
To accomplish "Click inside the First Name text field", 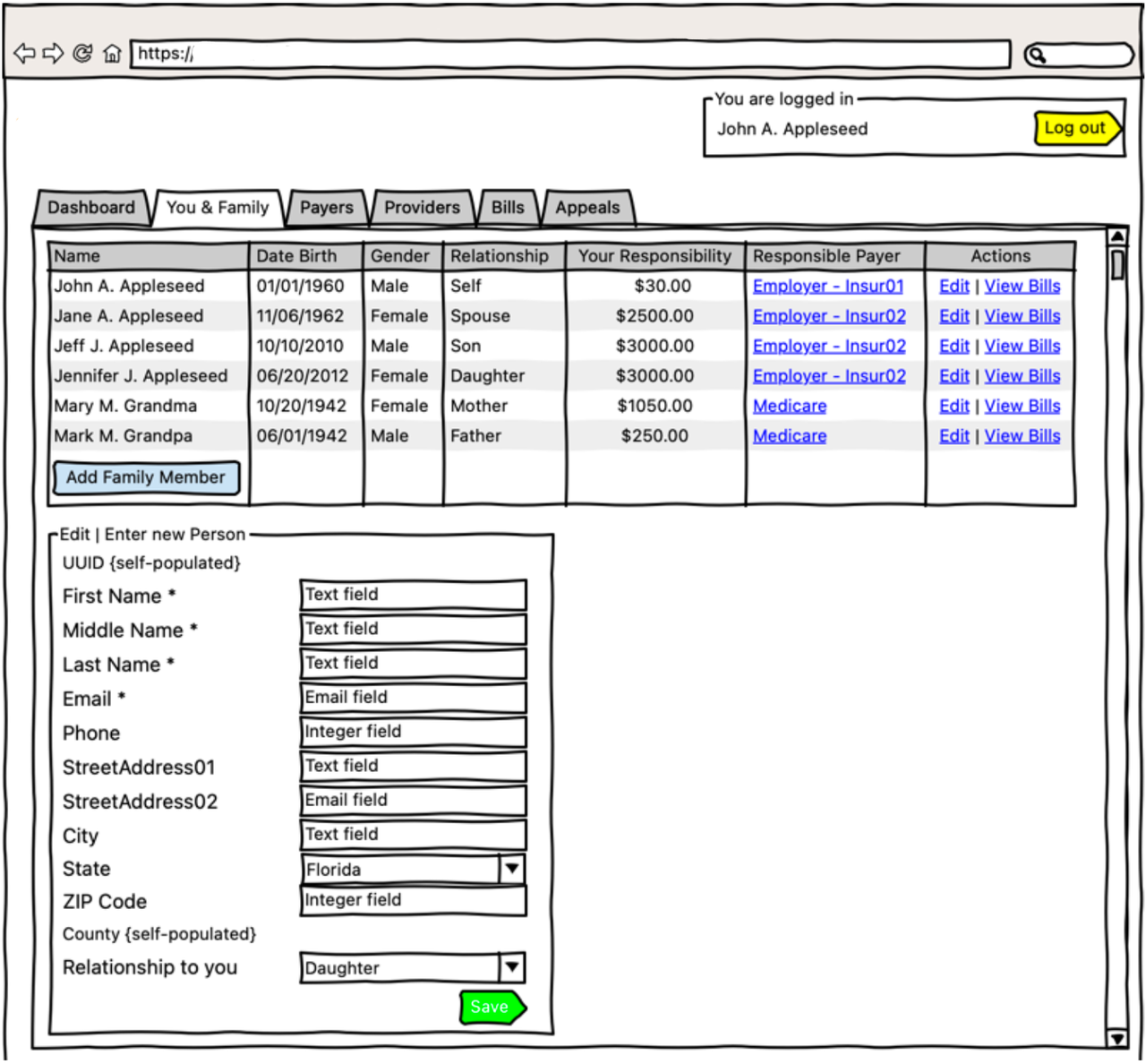I will [413, 595].
